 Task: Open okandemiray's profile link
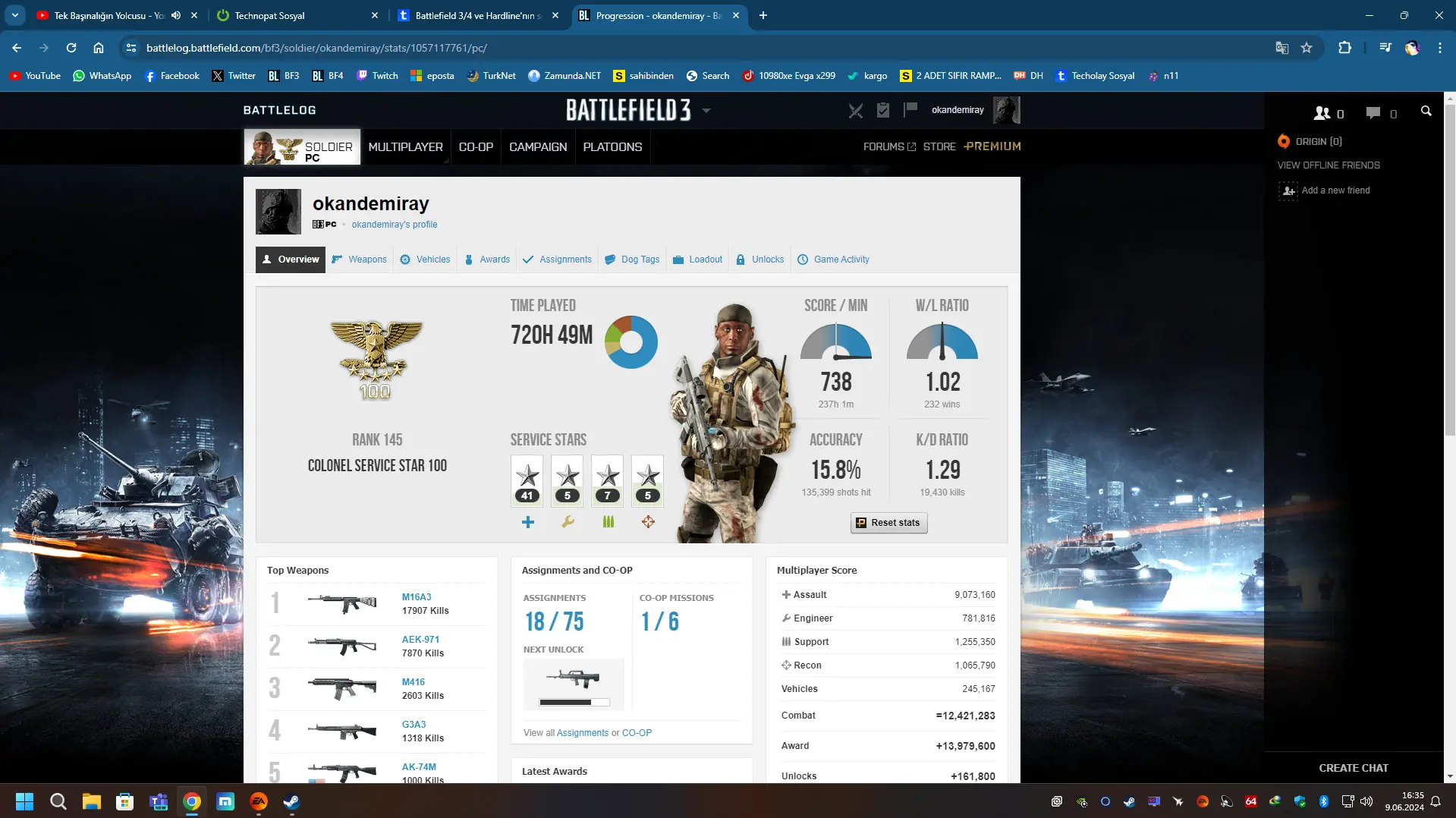coord(395,225)
